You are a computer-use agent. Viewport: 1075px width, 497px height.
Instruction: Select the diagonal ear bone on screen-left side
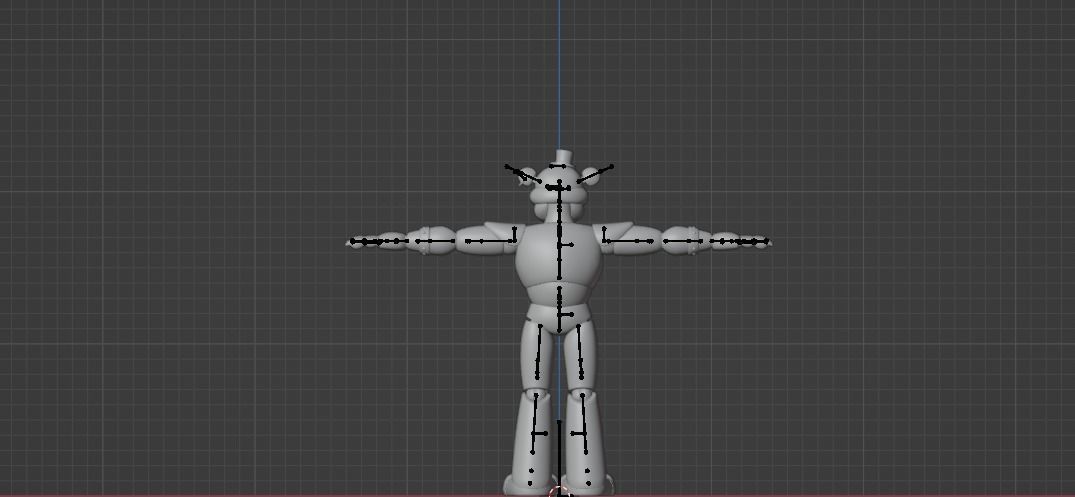tap(523, 174)
